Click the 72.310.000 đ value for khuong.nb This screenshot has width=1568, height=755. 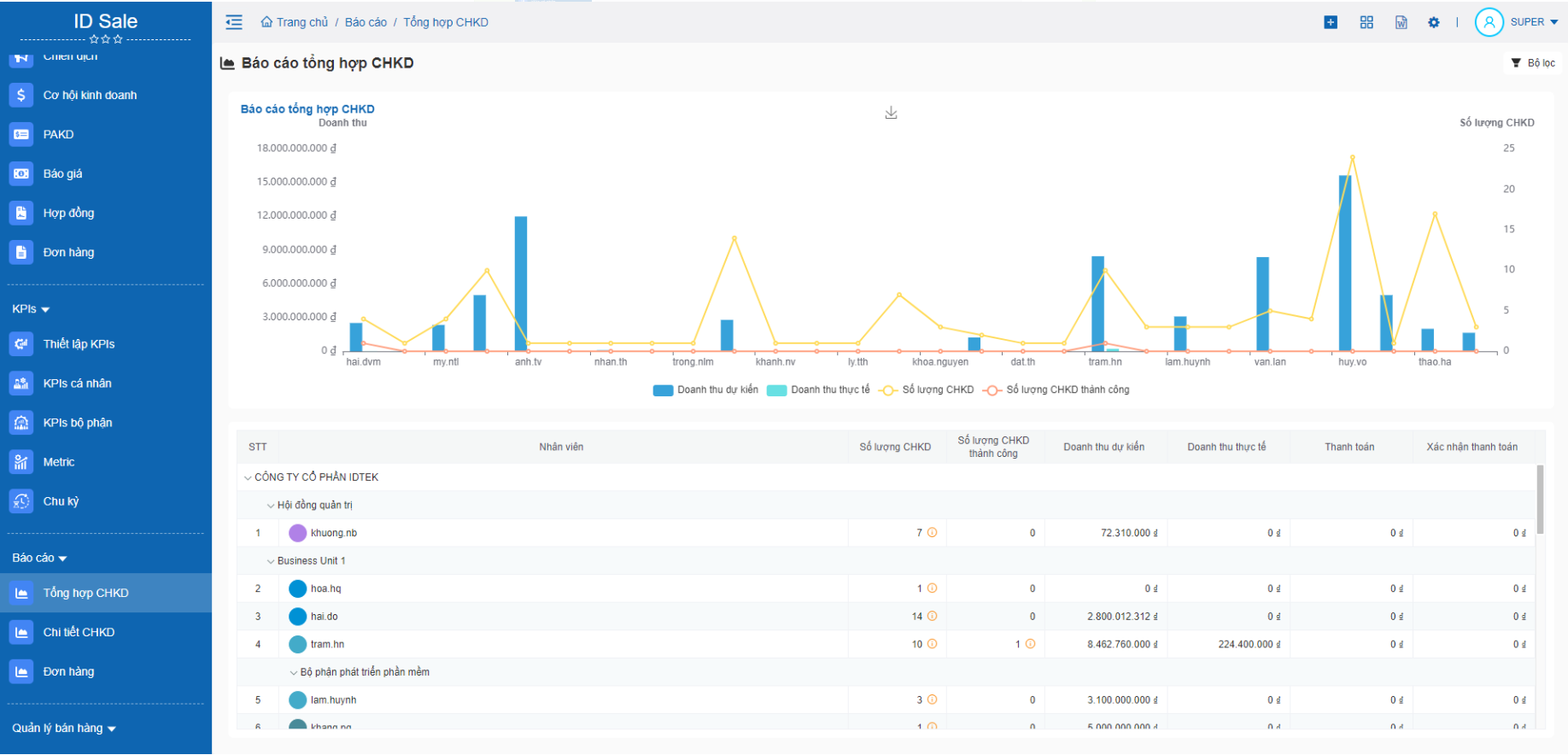[x=1129, y=533]
